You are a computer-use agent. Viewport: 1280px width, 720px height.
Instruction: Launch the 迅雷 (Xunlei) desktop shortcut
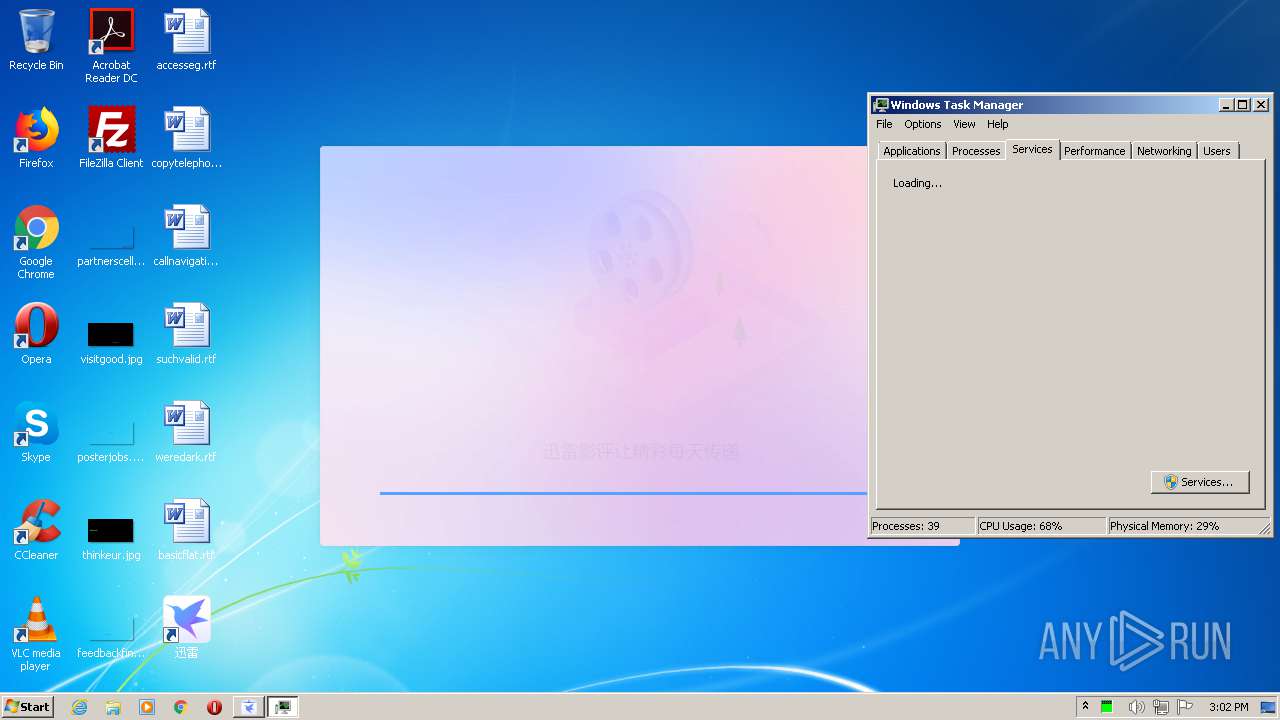pyautogui.click(x=186, y=628)
